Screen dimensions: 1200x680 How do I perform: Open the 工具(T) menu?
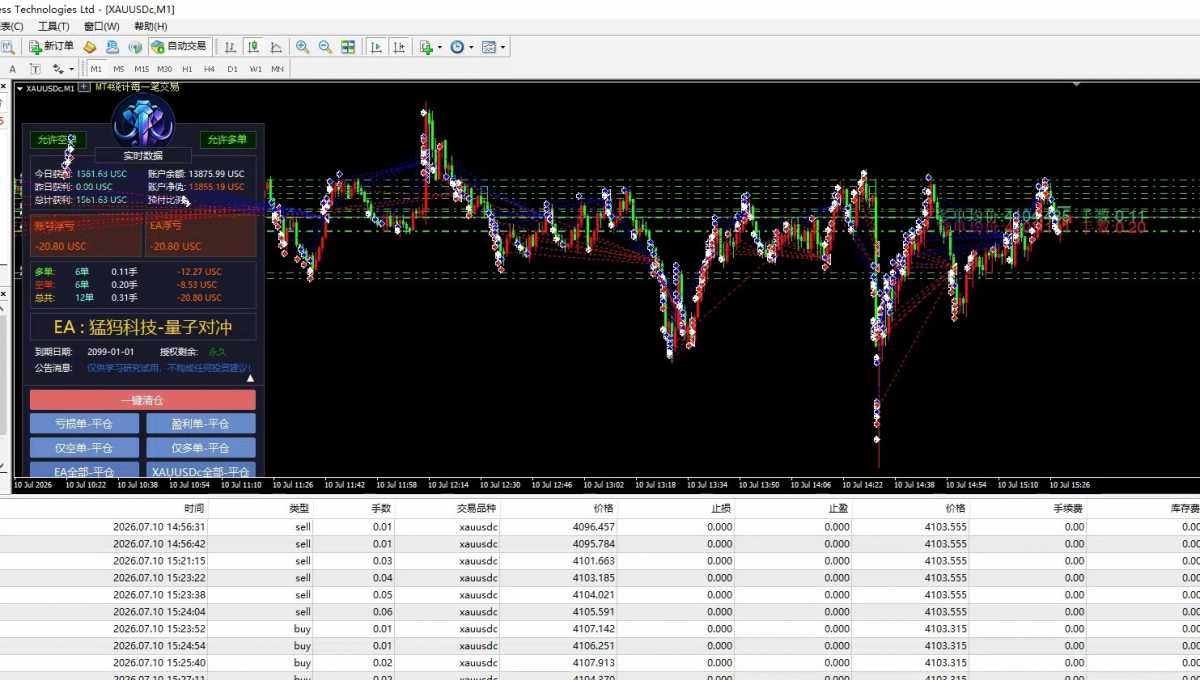54,26
